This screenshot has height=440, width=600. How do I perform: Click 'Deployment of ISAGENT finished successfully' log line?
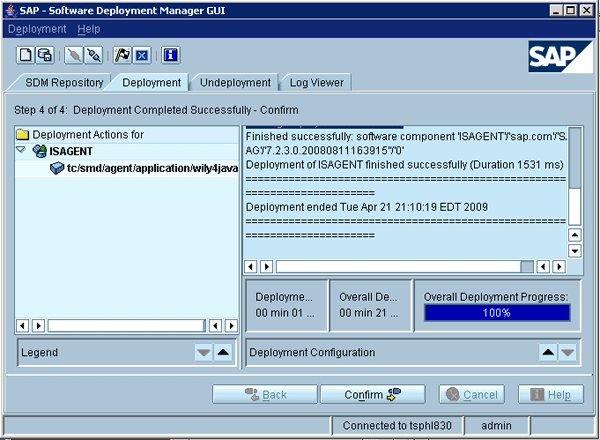pyautogui.click(x=404, y=165)
